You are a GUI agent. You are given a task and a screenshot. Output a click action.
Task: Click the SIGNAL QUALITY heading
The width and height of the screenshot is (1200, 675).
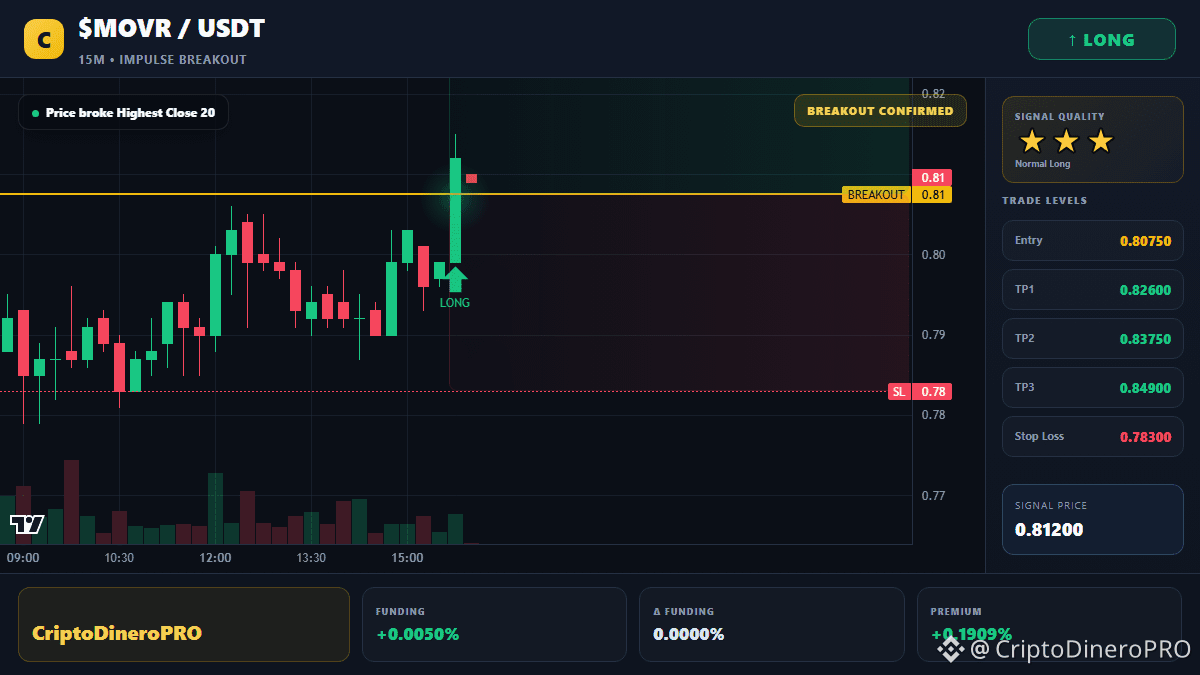1059,117
